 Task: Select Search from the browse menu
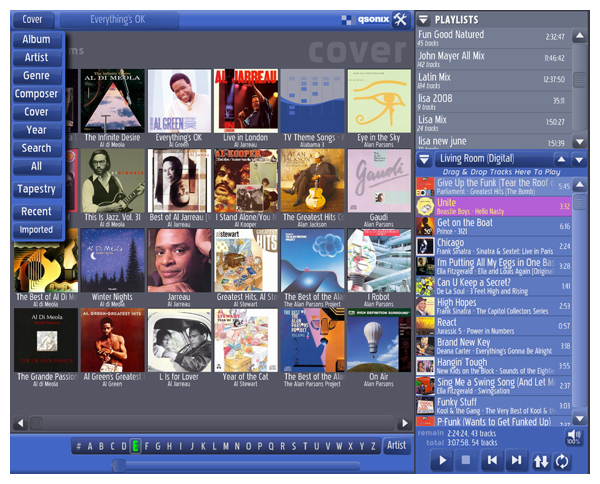(37, 148)
